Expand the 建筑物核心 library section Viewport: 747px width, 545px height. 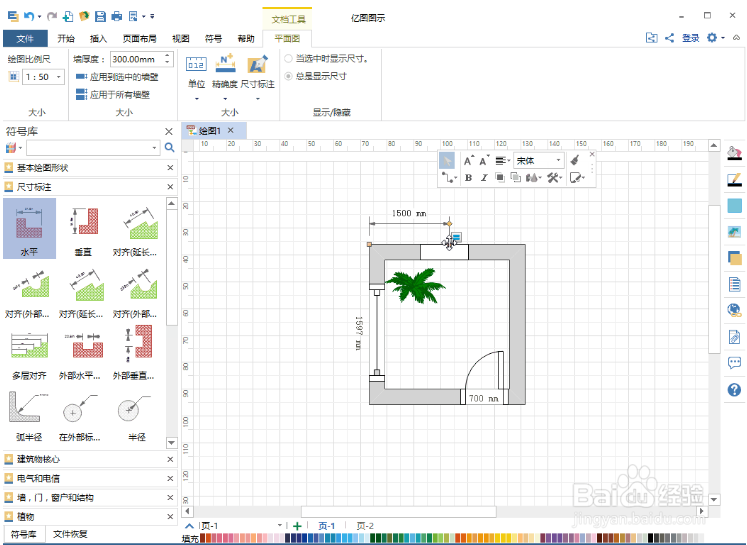tap(90, 459)
